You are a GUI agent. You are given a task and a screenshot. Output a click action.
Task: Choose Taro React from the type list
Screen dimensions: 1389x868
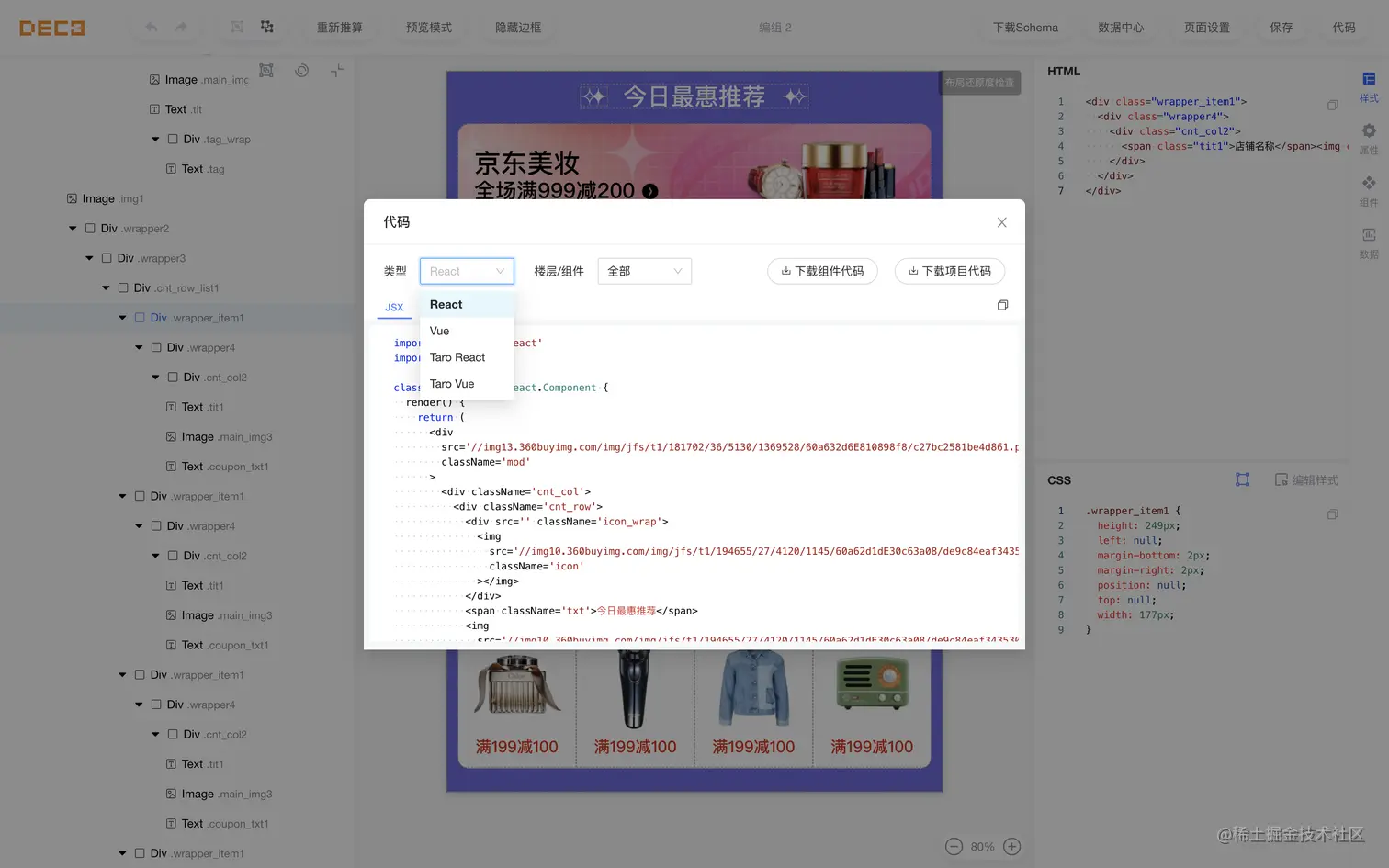(x=467, y=357)
